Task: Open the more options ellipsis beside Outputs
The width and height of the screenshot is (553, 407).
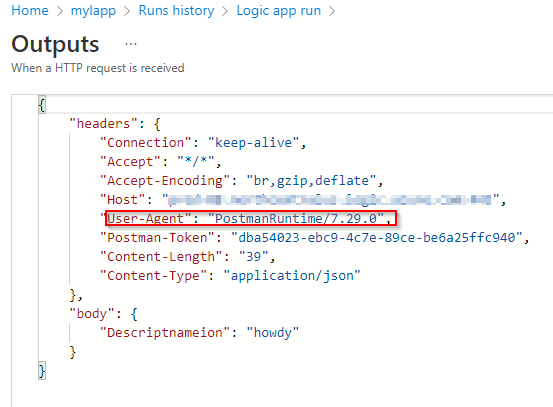Action: [x=131, y=44]
